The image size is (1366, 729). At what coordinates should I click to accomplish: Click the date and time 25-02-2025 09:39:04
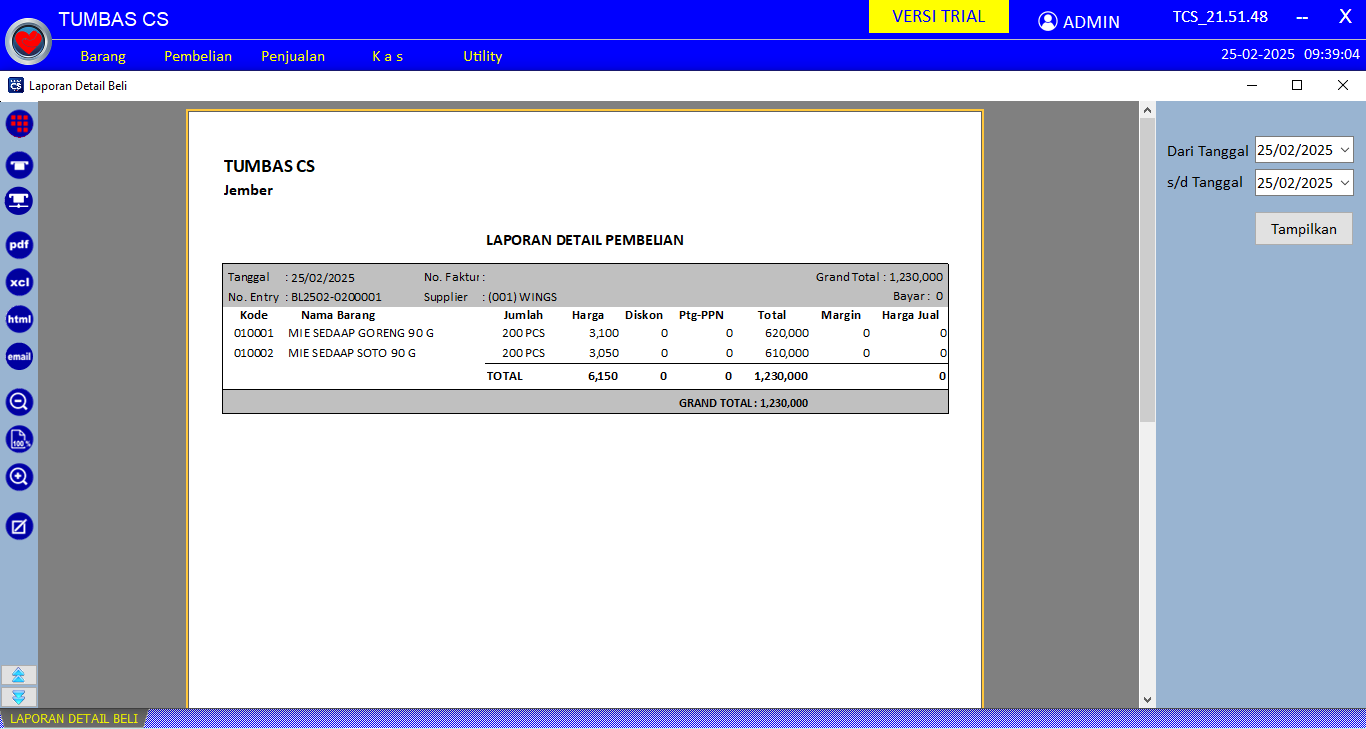pos(1290,54)
